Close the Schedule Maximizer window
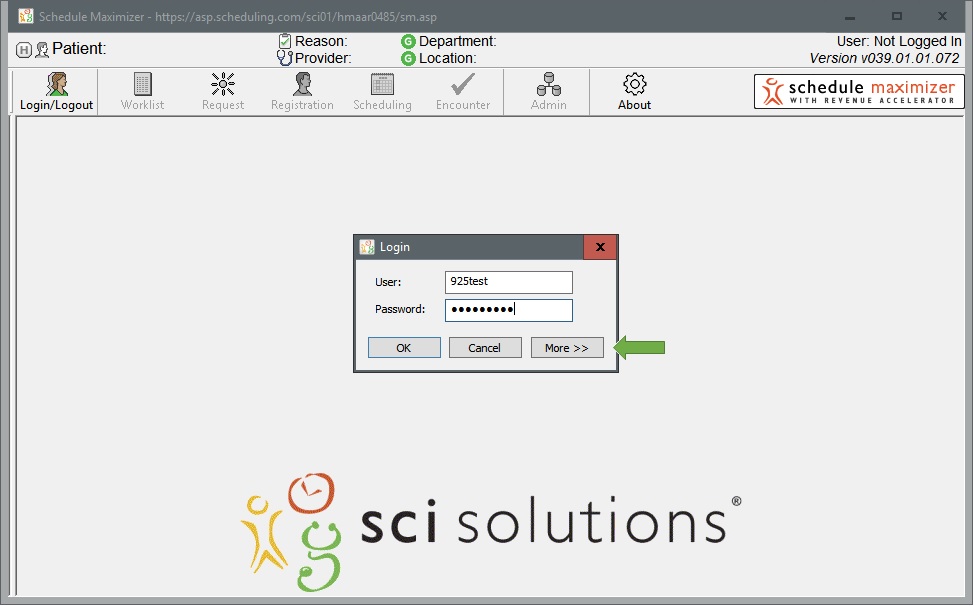 tap(942, 17)
